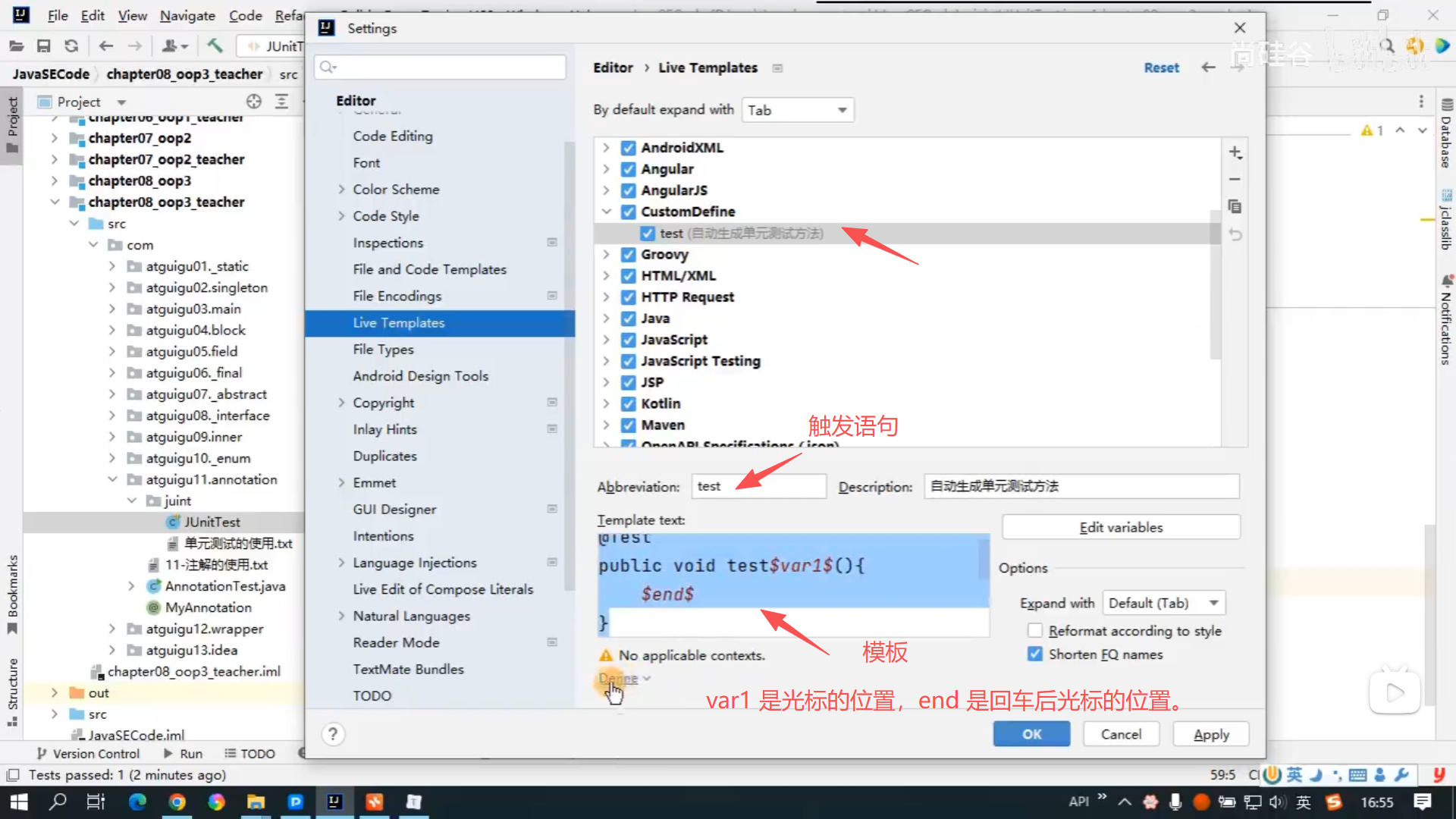Click the back arrow beside Reset
The width and height of the screenshot is (1456, 819).
coord(1208,67)
